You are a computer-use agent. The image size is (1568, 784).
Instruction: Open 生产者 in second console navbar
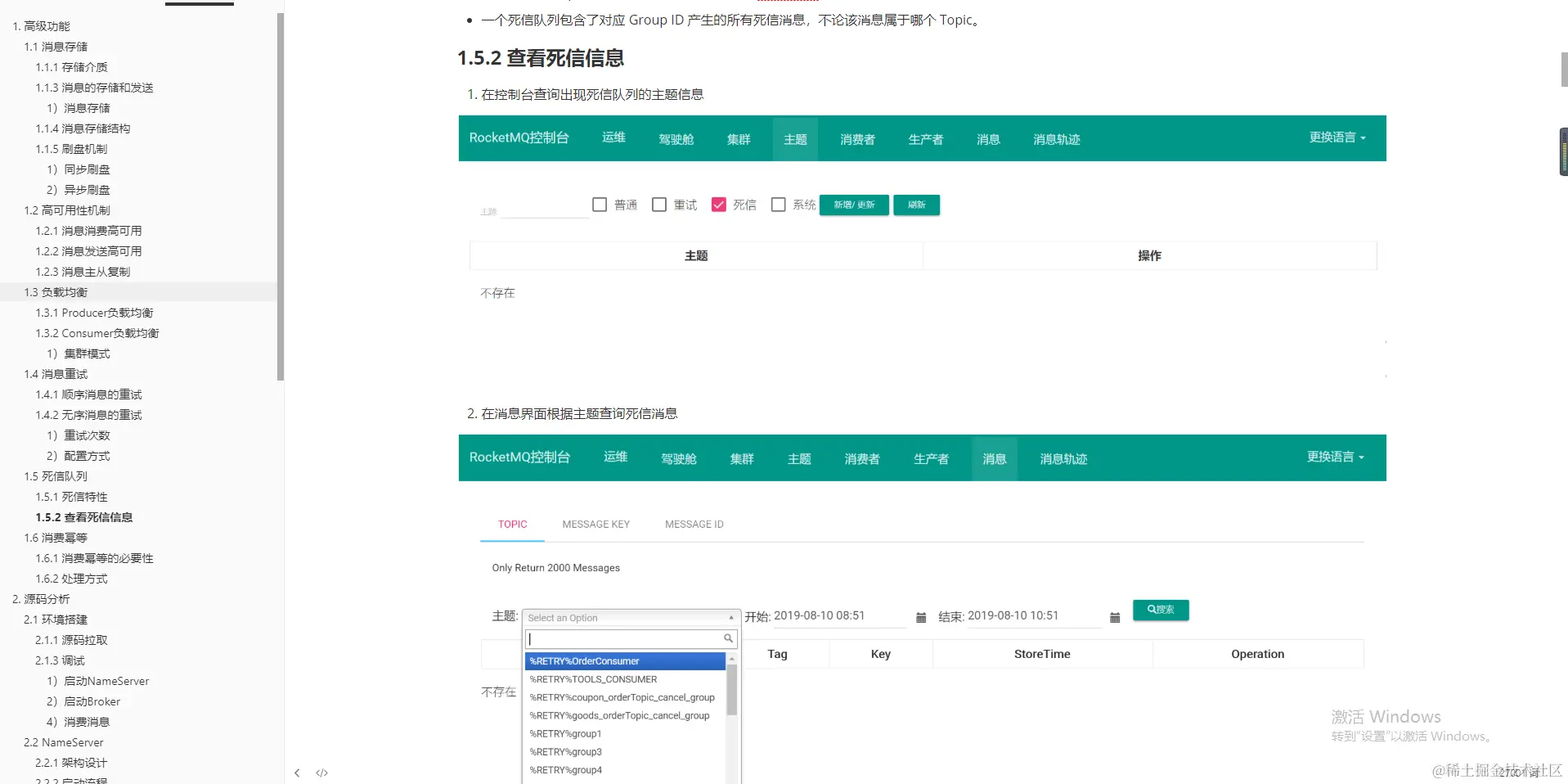click(931, 458)
